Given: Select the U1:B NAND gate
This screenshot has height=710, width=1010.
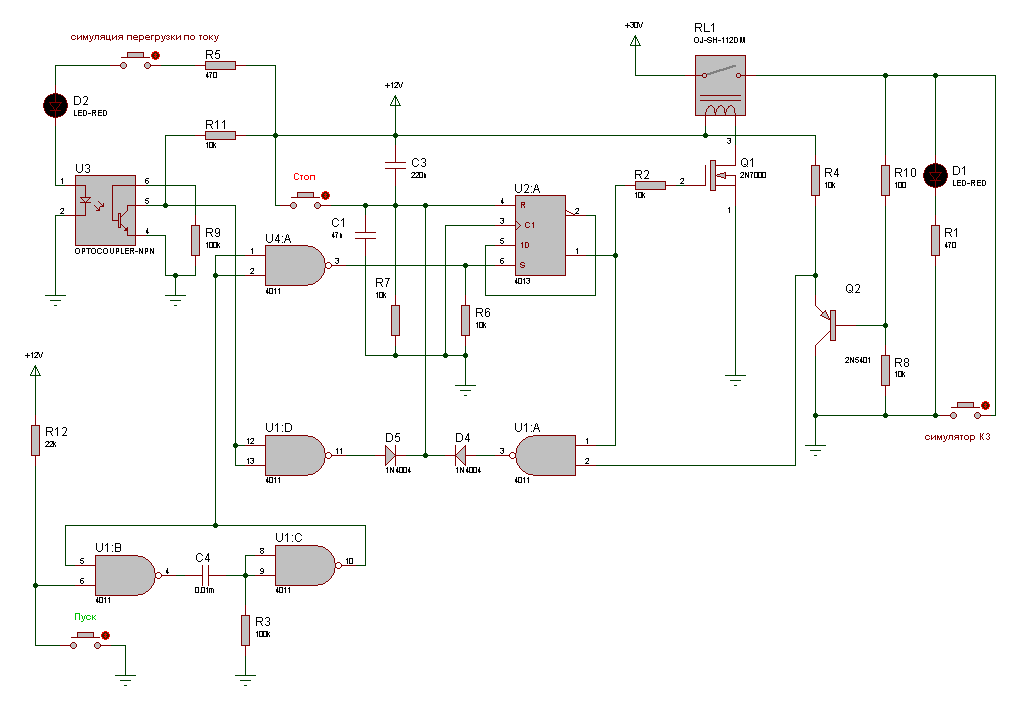Looking at the screenshot, I should [x=125, y=575].
